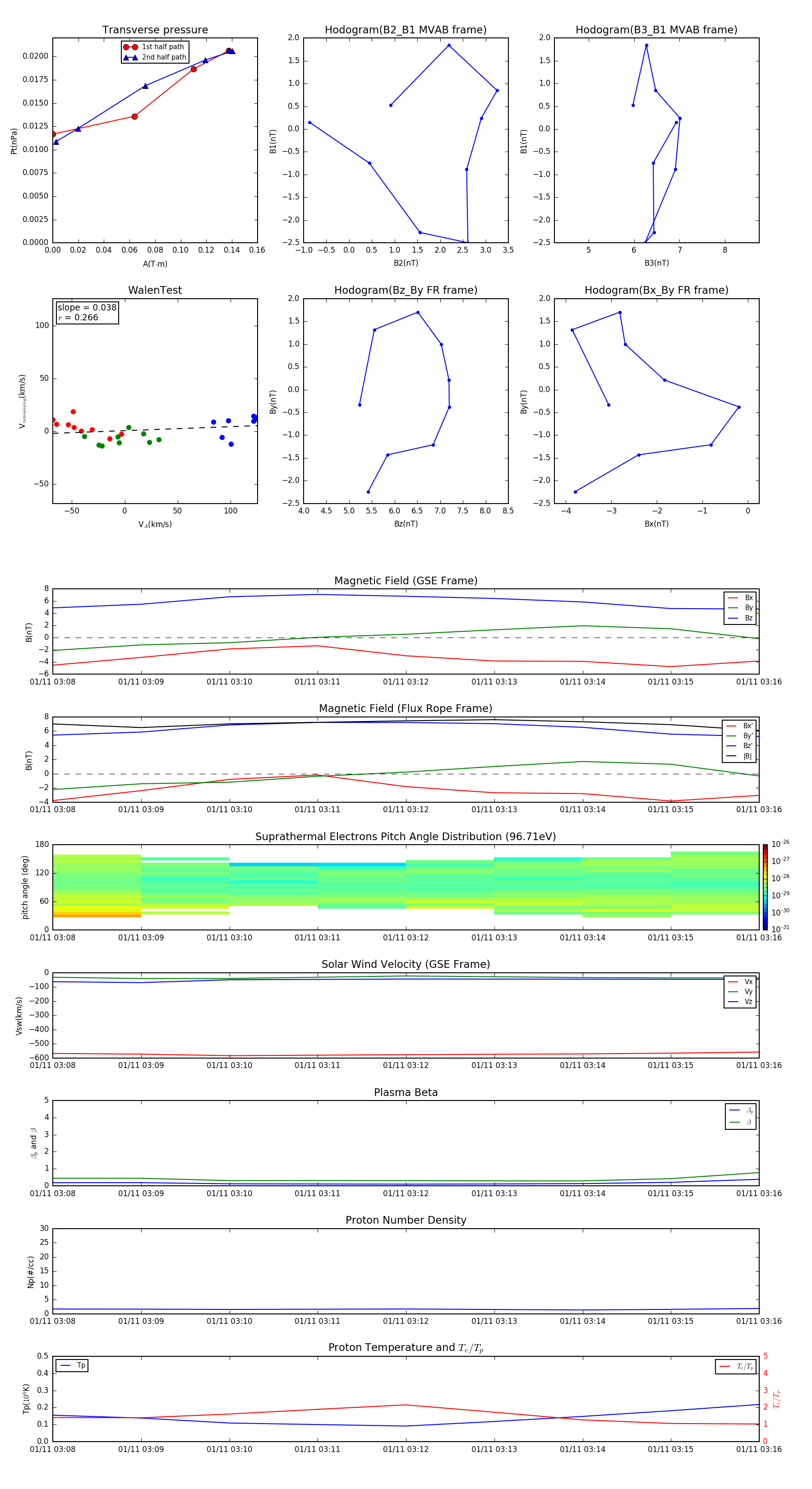The image size is (812, 1489).
Task: Click the '1st half path' legend entry
Action: coord(154,47)
